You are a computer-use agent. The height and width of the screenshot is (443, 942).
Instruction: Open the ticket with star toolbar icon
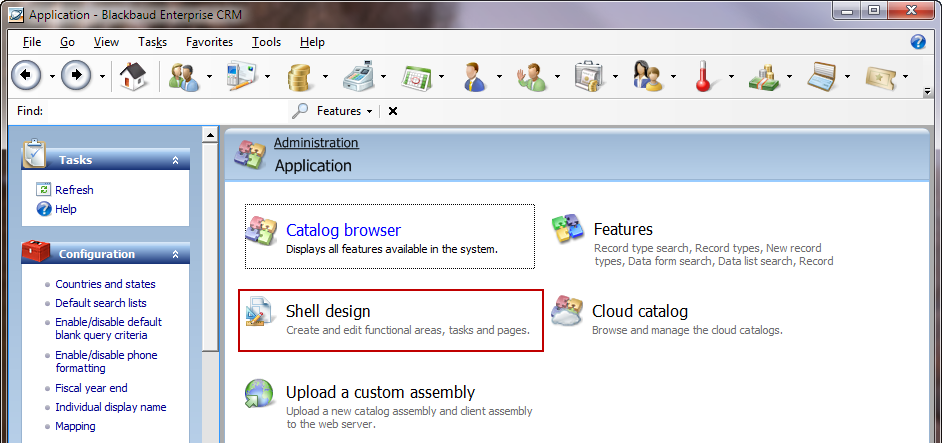click(x=880, y=77)
